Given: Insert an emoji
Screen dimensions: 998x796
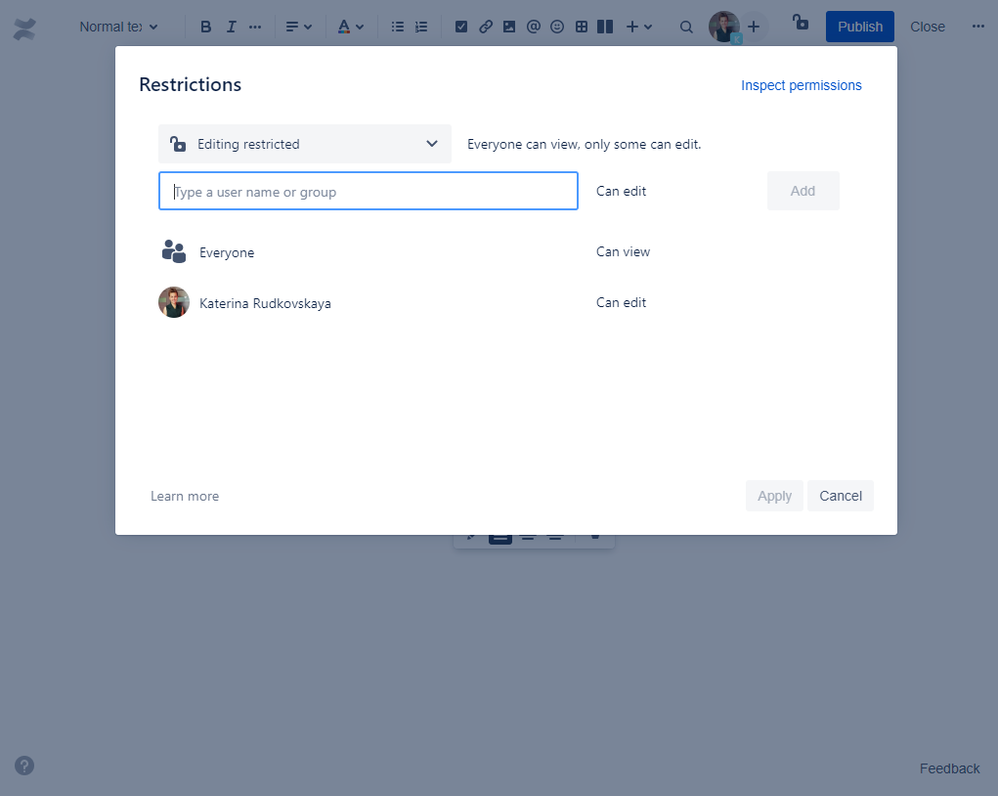Looking at the screenshot, I should coord(557,27).
